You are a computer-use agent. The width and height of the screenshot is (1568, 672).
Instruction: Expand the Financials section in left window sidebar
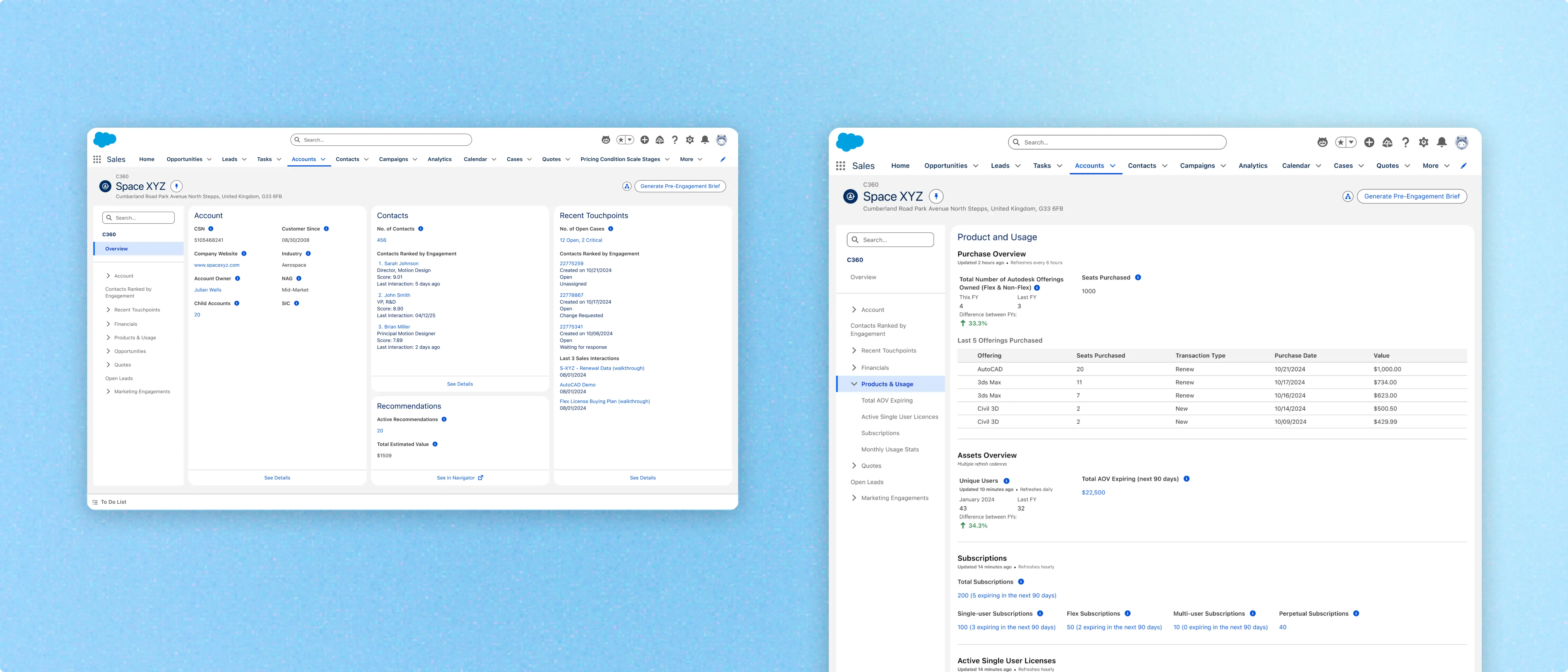point(108,325)
